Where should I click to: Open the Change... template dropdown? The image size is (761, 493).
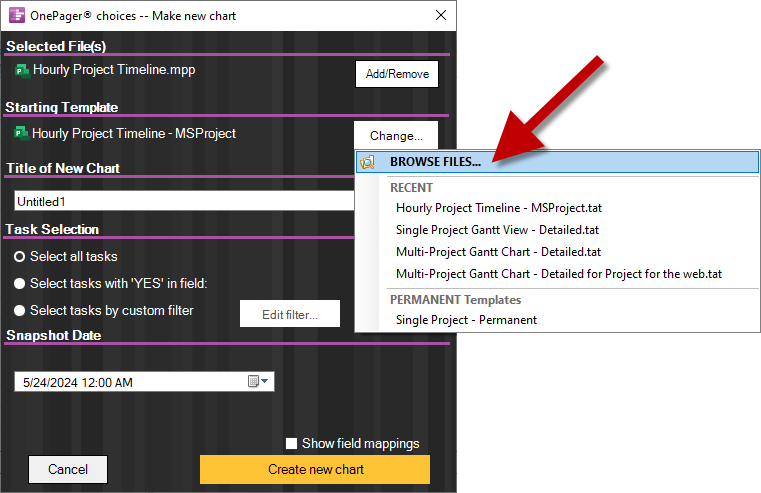tap(396, 135)
